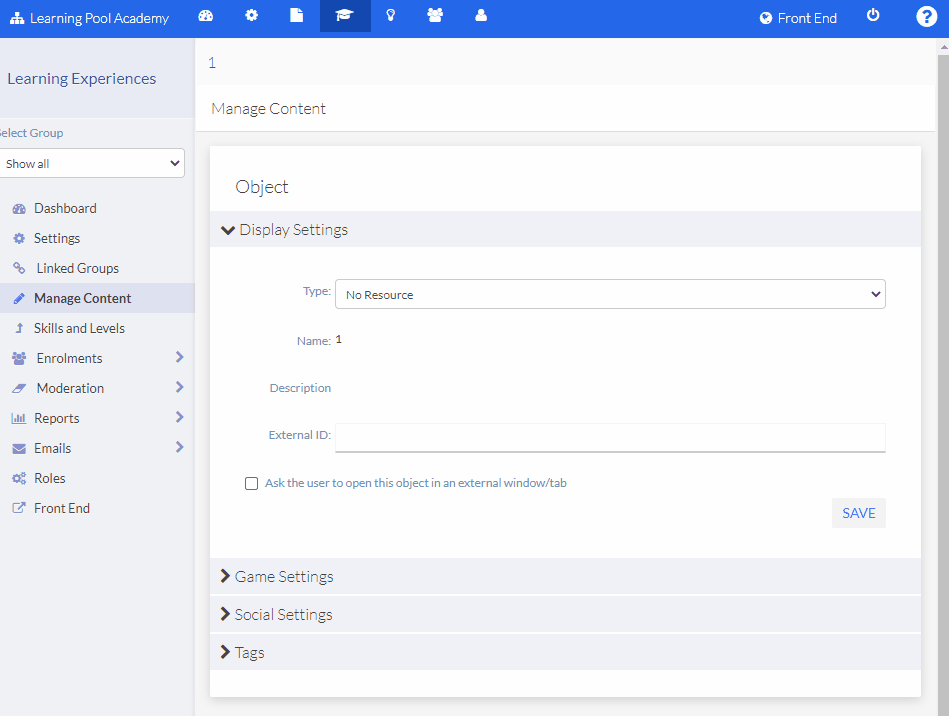949x716 pixels.
Task: Enable opening object in external window/tab
Action: (x=251, y=483)
